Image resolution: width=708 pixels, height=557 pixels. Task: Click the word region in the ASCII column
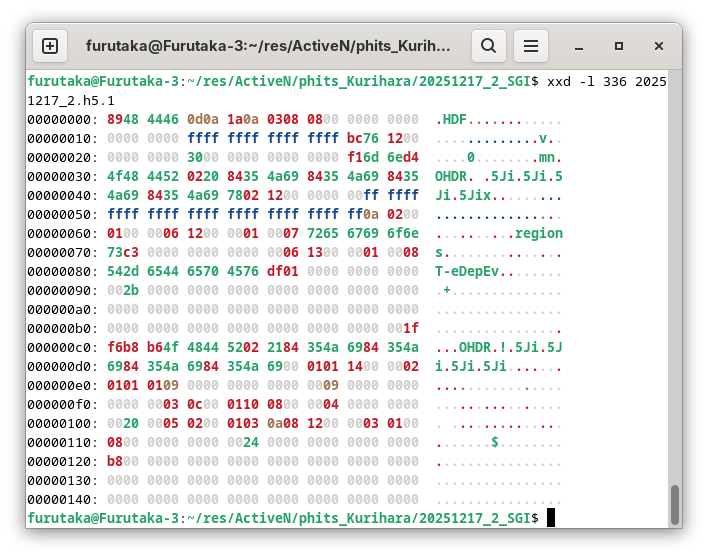(x=538, y=233)
